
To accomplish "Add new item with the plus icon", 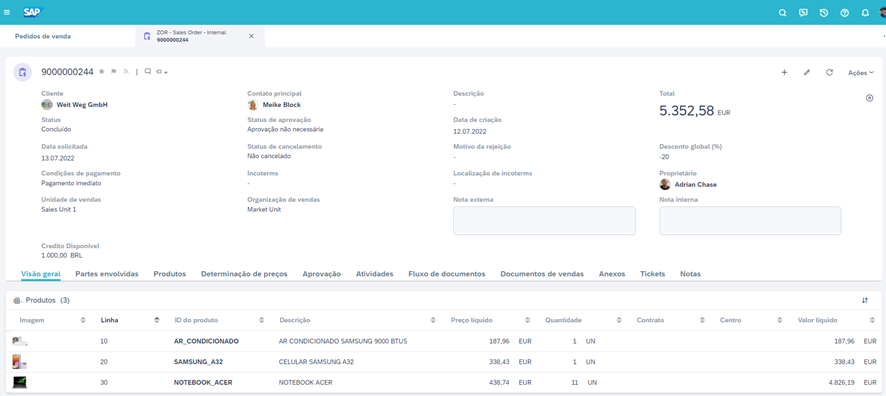I will 784,72.
